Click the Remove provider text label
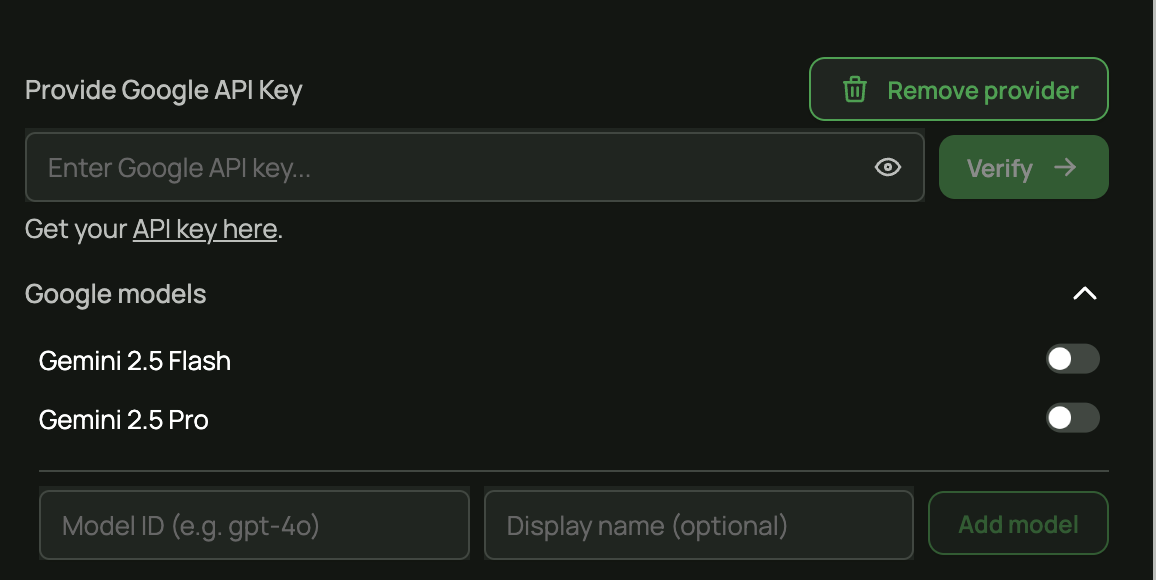This screenshot has height=580, width=1156. click(x=982, y=91)
